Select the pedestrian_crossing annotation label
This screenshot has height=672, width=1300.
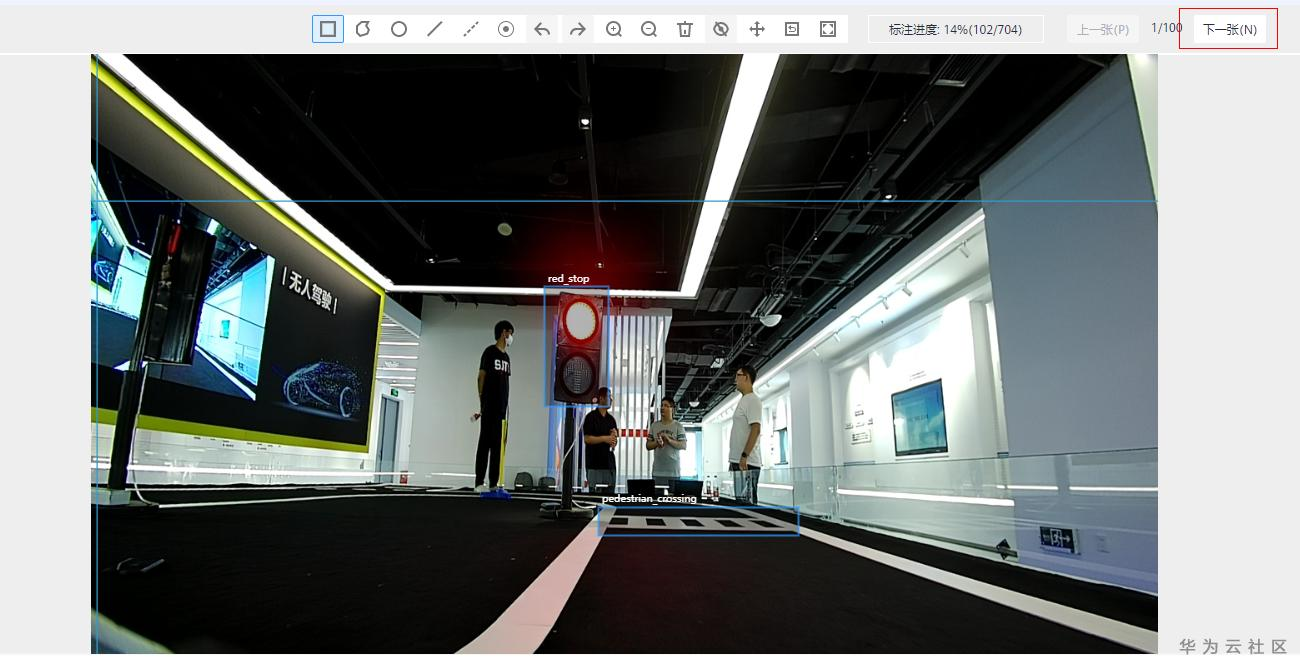click(x=649, y=498)
